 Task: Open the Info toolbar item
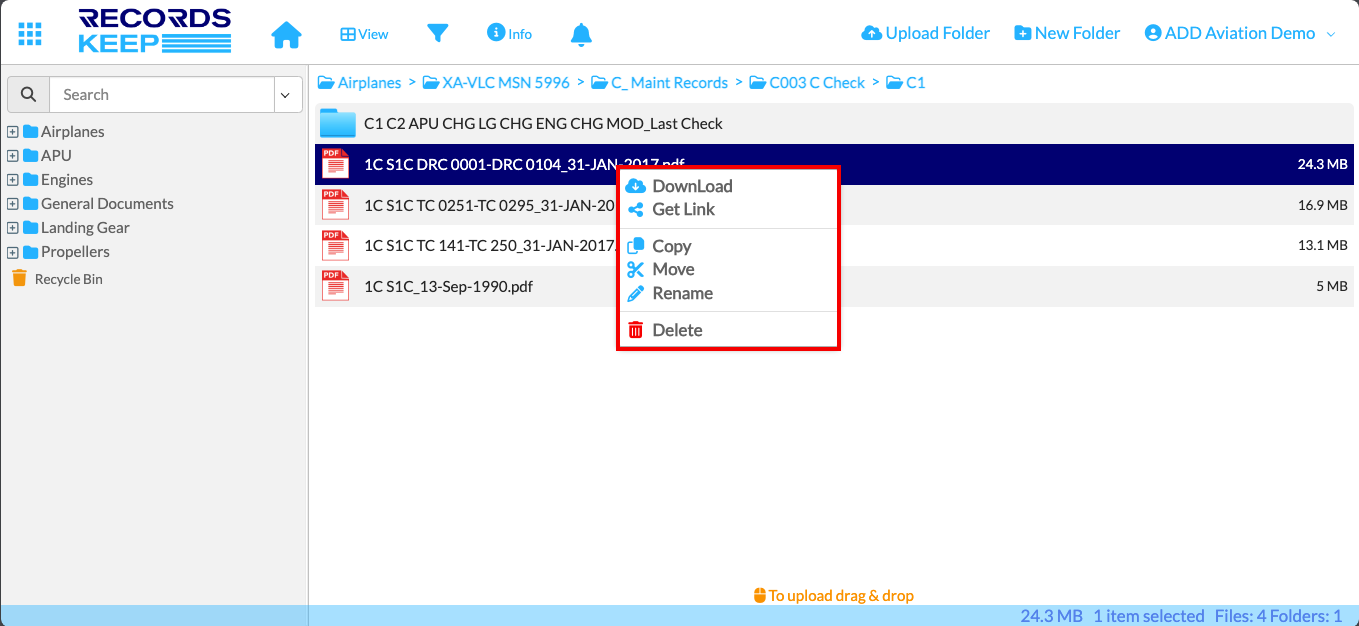pyautogui.click(x=509, y=33)
